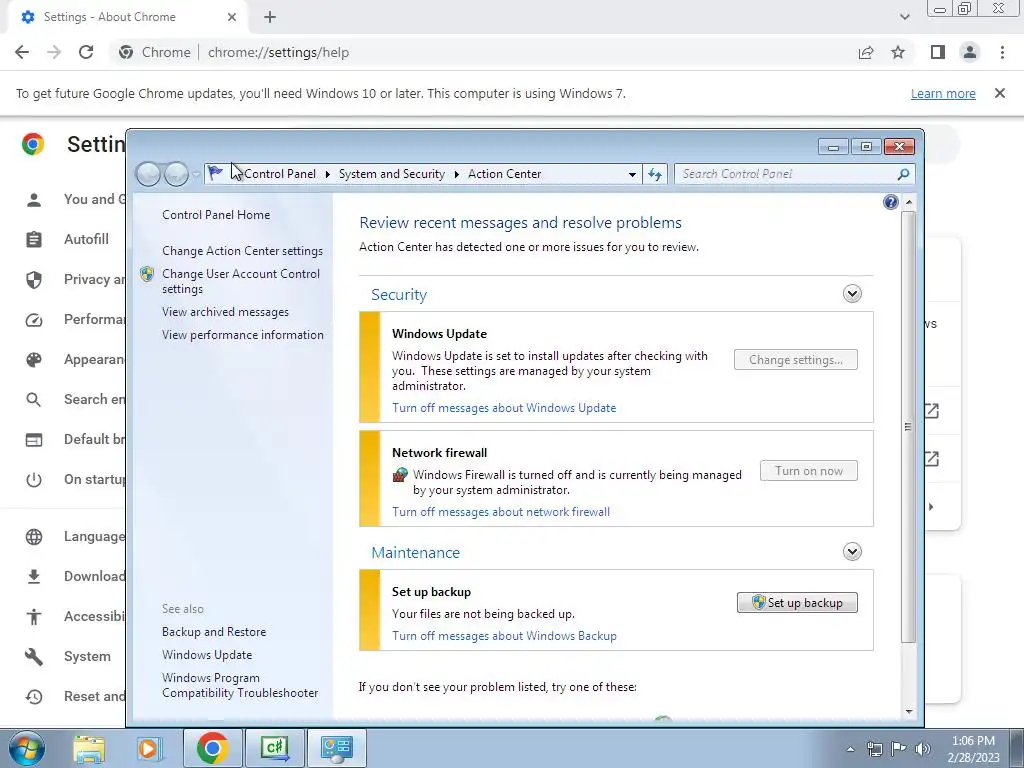
Task: Collapse the Security section chevron
Action: (x=852, y=294)
